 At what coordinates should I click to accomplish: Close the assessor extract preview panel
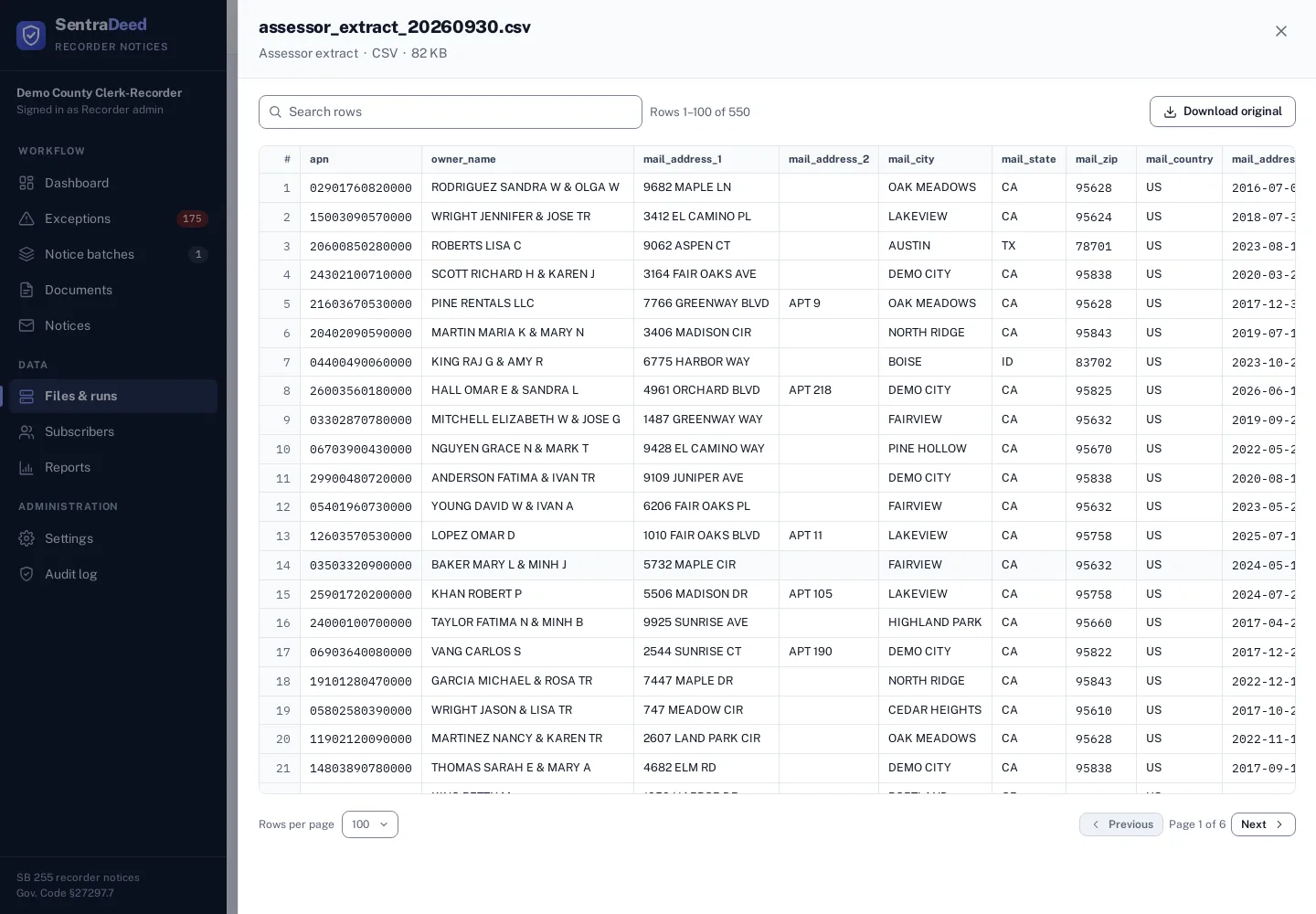[1281, 31]
